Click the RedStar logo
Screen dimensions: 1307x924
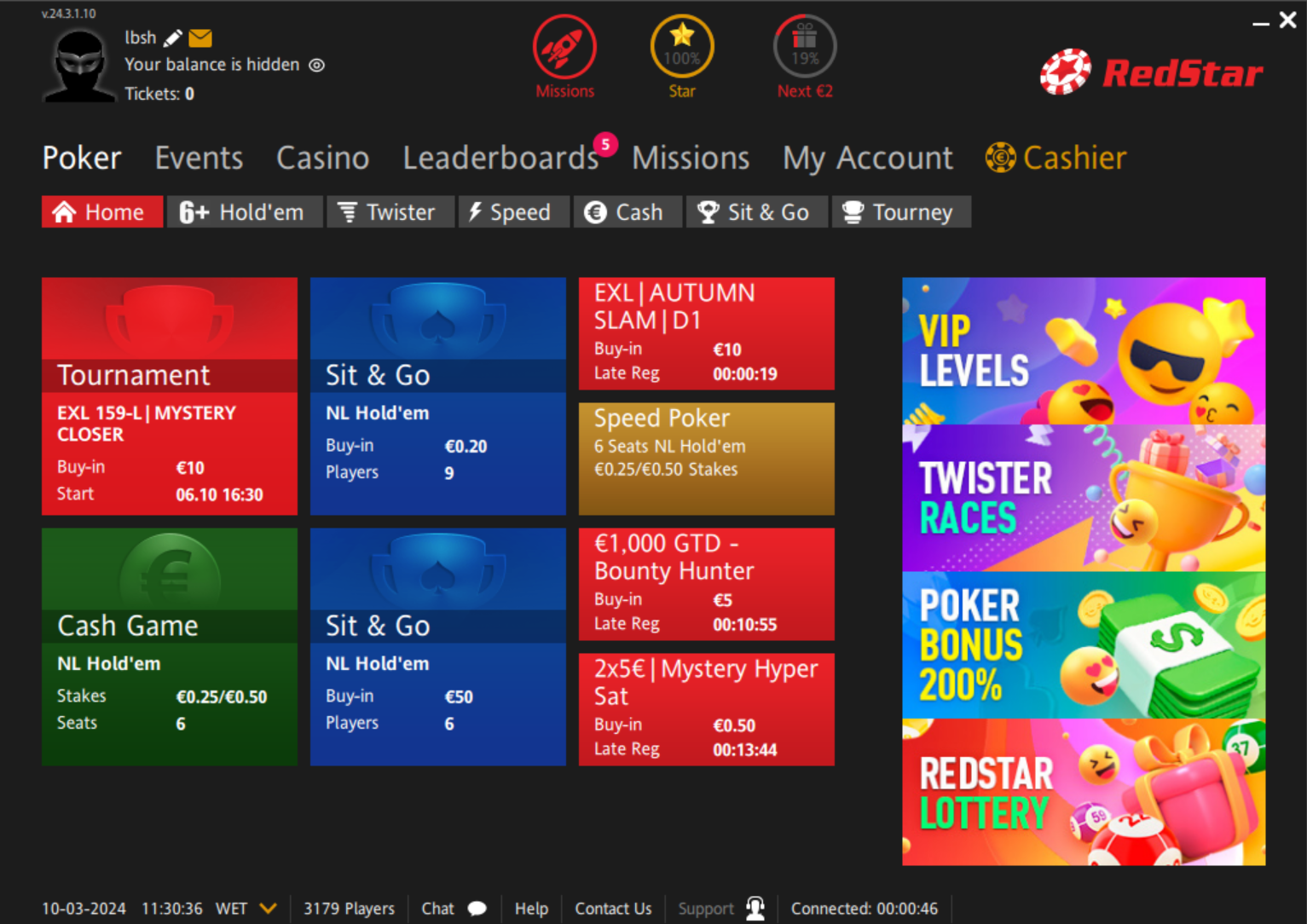(1152, 72)
